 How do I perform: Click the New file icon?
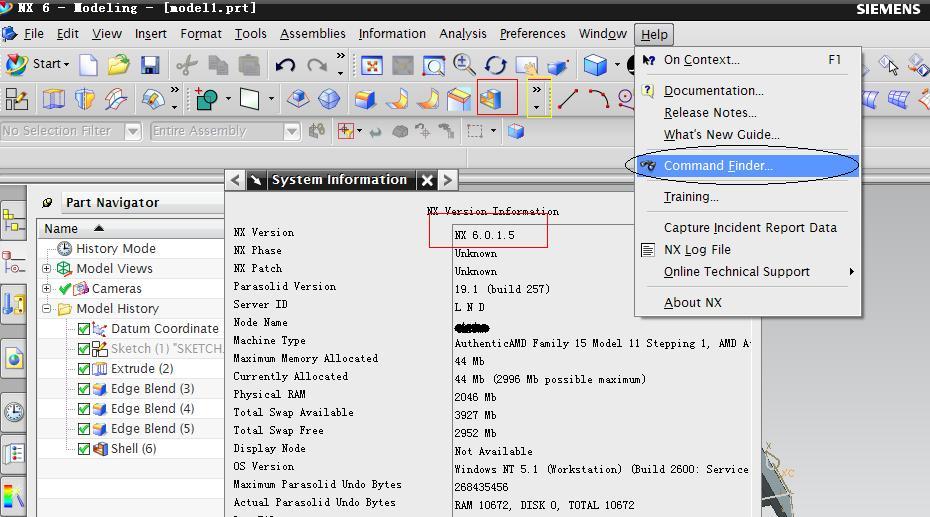tap(88, 65)
